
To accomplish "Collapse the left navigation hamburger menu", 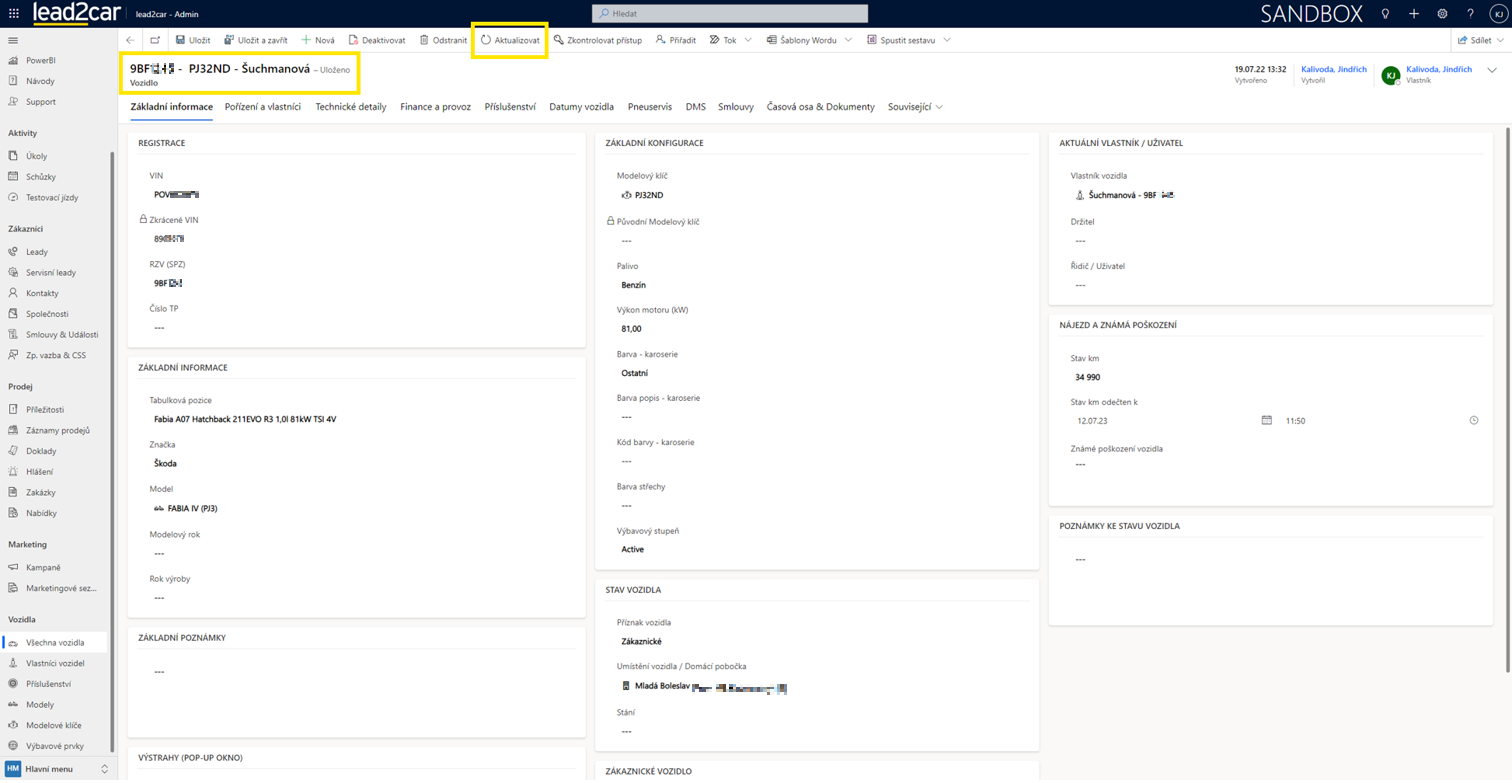I will click(x=13, y=41).
